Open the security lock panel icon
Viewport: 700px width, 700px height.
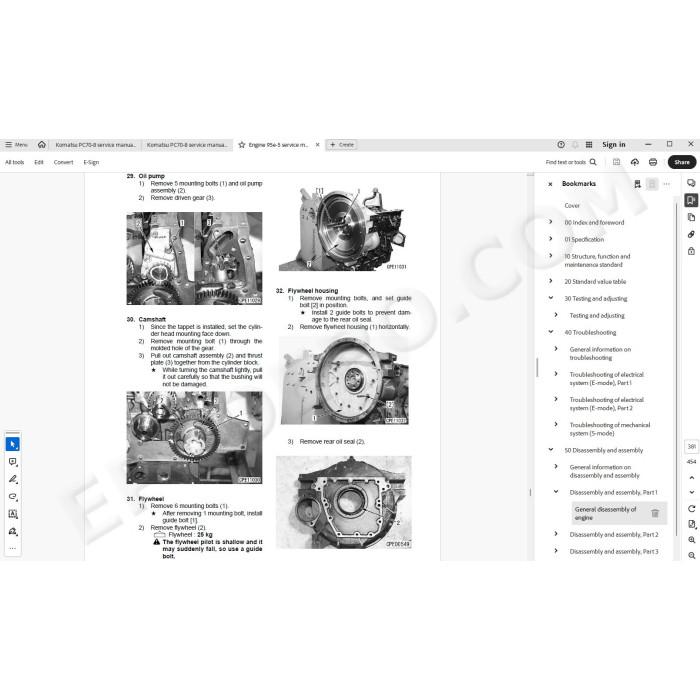691,251
